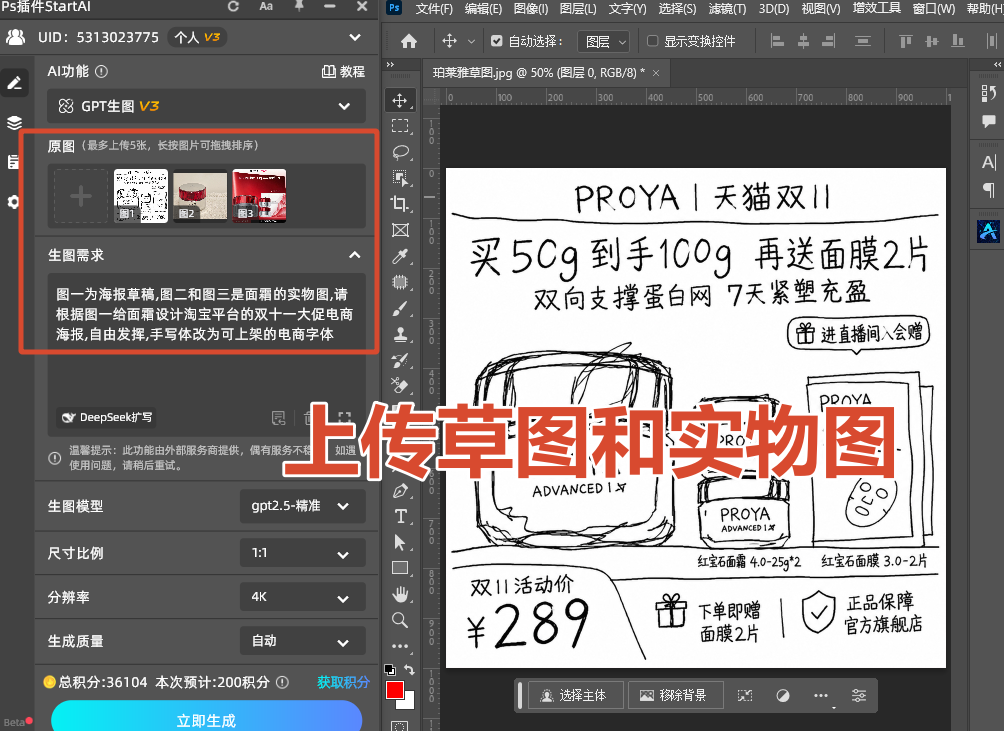1004x731 pixels.
Task: Click the DeepSeek扩写 button
Action: coord(106,417)
